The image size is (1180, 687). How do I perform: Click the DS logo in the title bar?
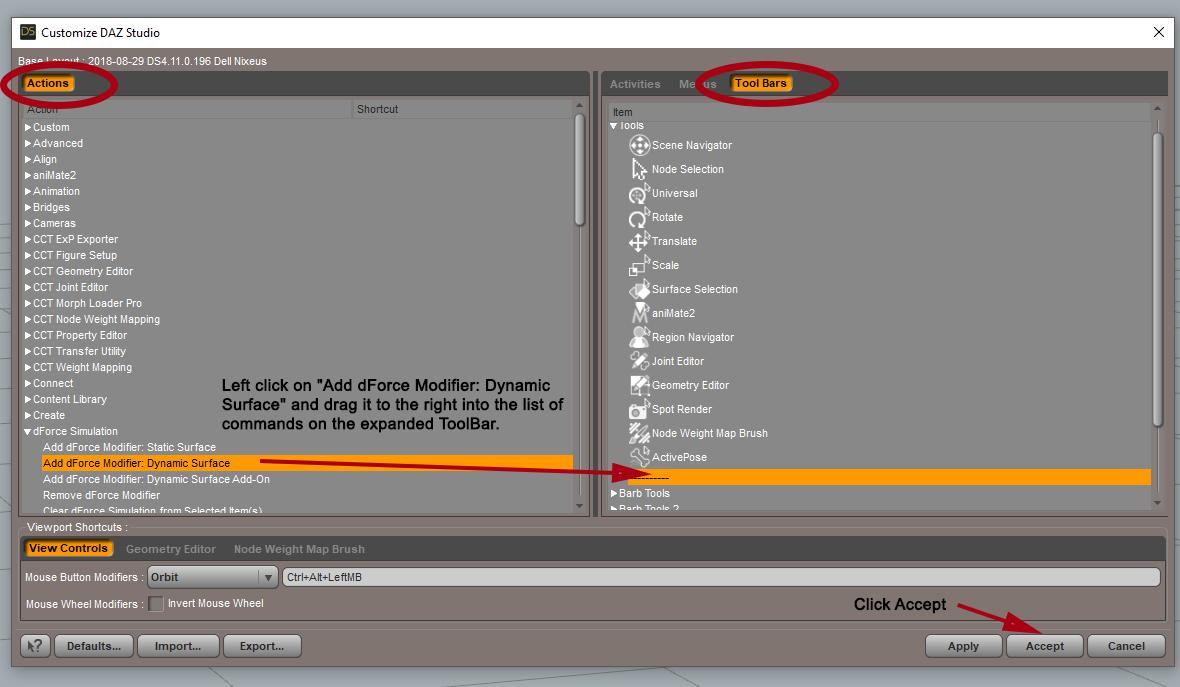coord(28,32)
